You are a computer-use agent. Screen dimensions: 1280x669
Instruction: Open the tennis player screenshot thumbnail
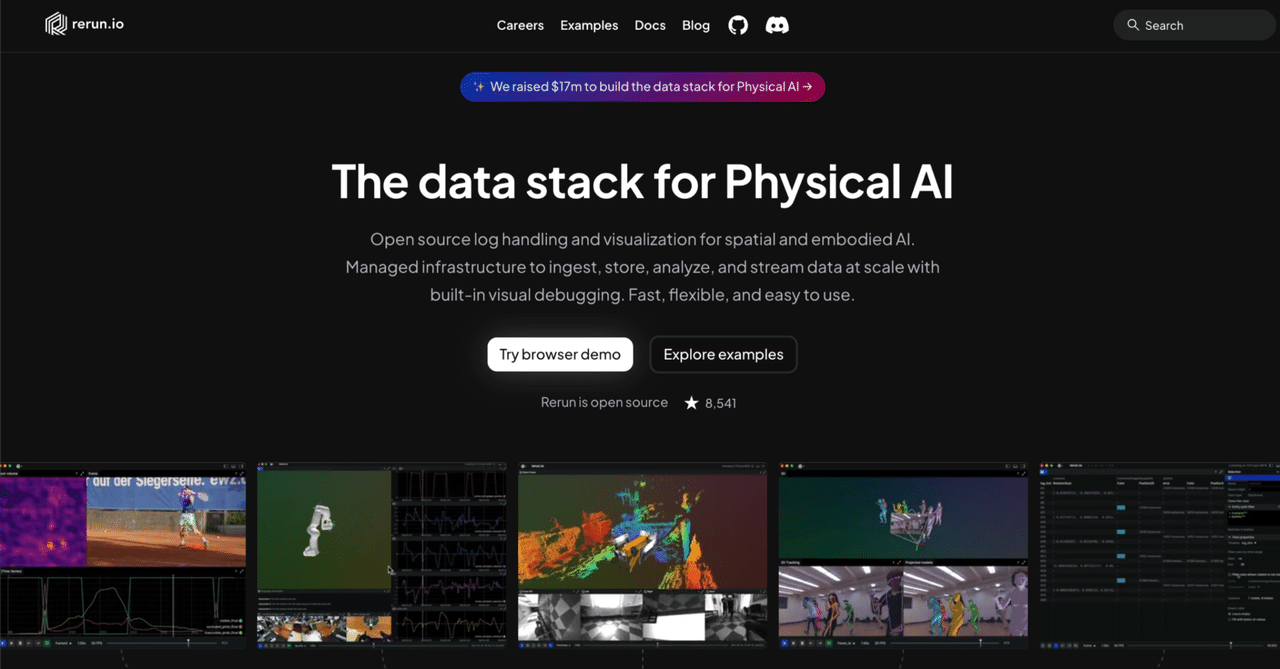123,555
